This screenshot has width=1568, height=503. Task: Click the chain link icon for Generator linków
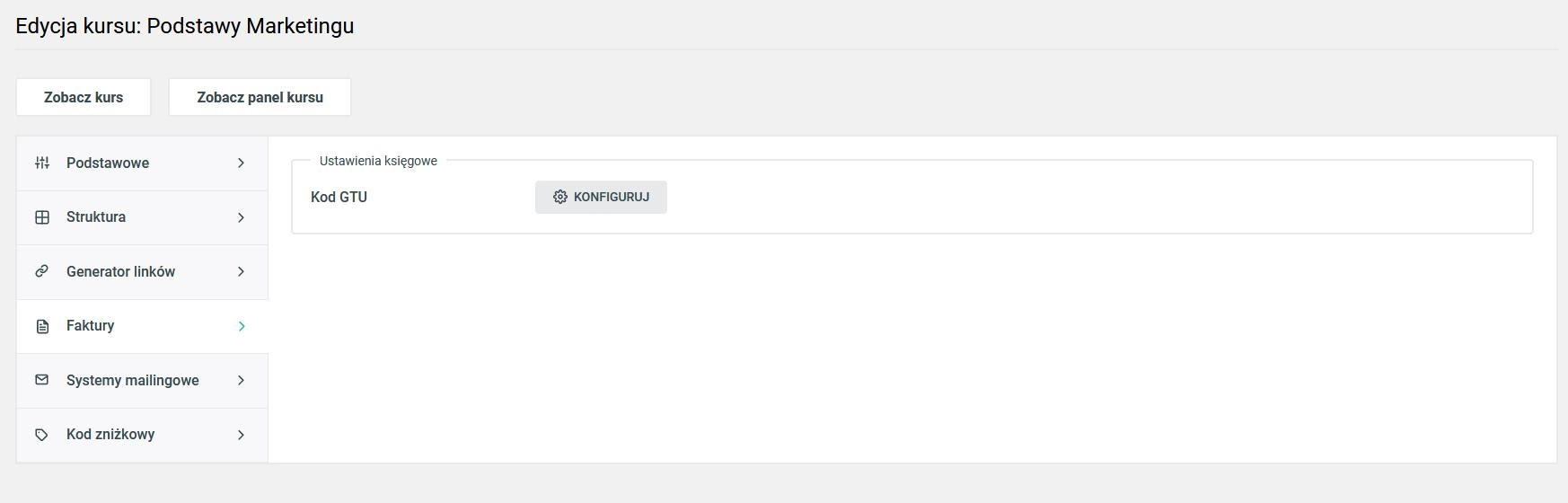click(42, 271)
